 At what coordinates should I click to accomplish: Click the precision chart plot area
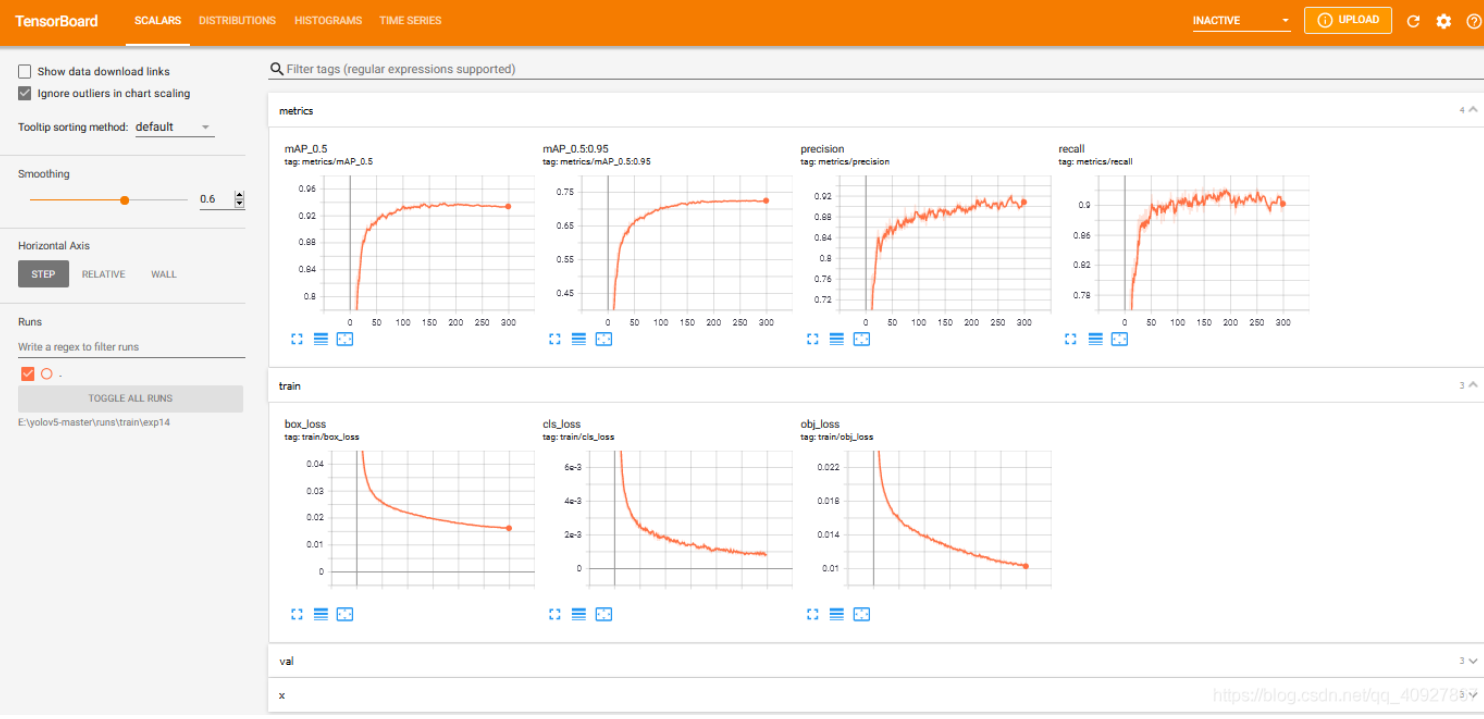pyautogui.click(x=944, y=243)
